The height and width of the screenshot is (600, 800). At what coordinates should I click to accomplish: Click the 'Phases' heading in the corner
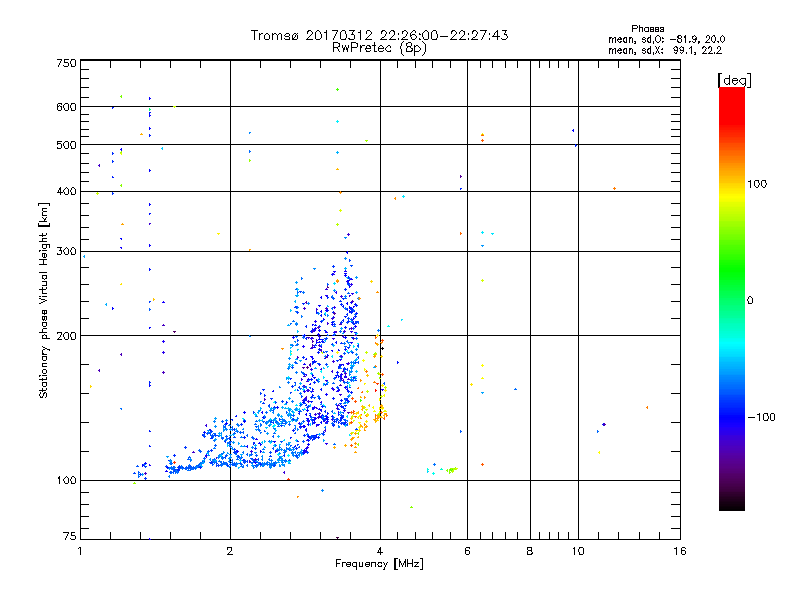click(x=647, y=29)
